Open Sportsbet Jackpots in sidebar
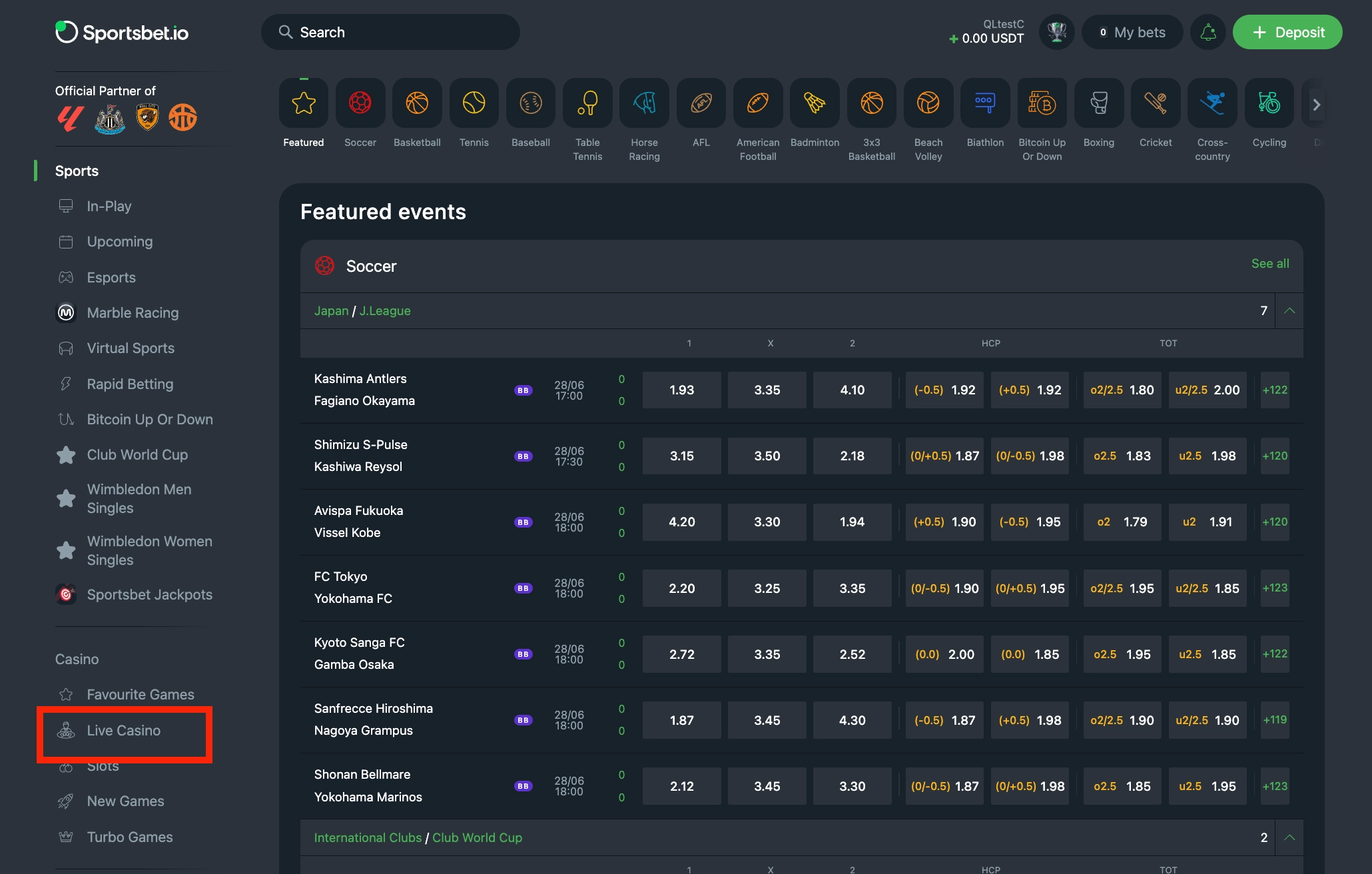The height and width of the screenshot is (874, 1372). (x=149, y=595)
